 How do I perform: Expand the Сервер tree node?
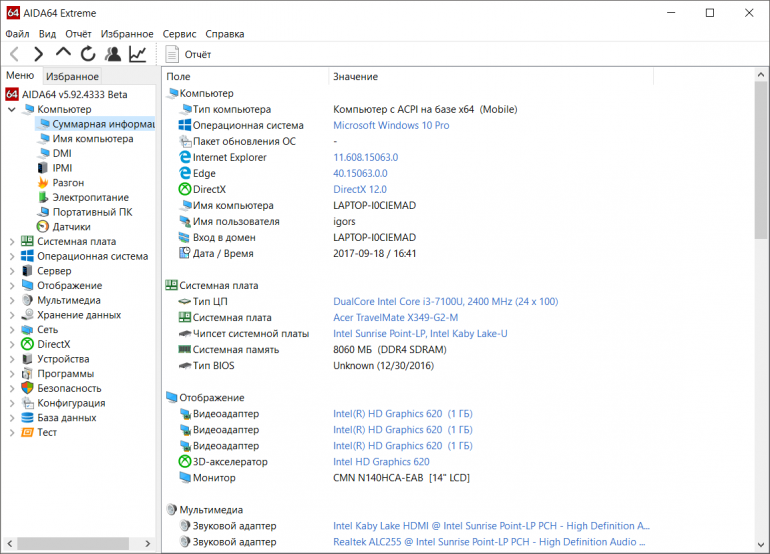click(x=12, y=271)
